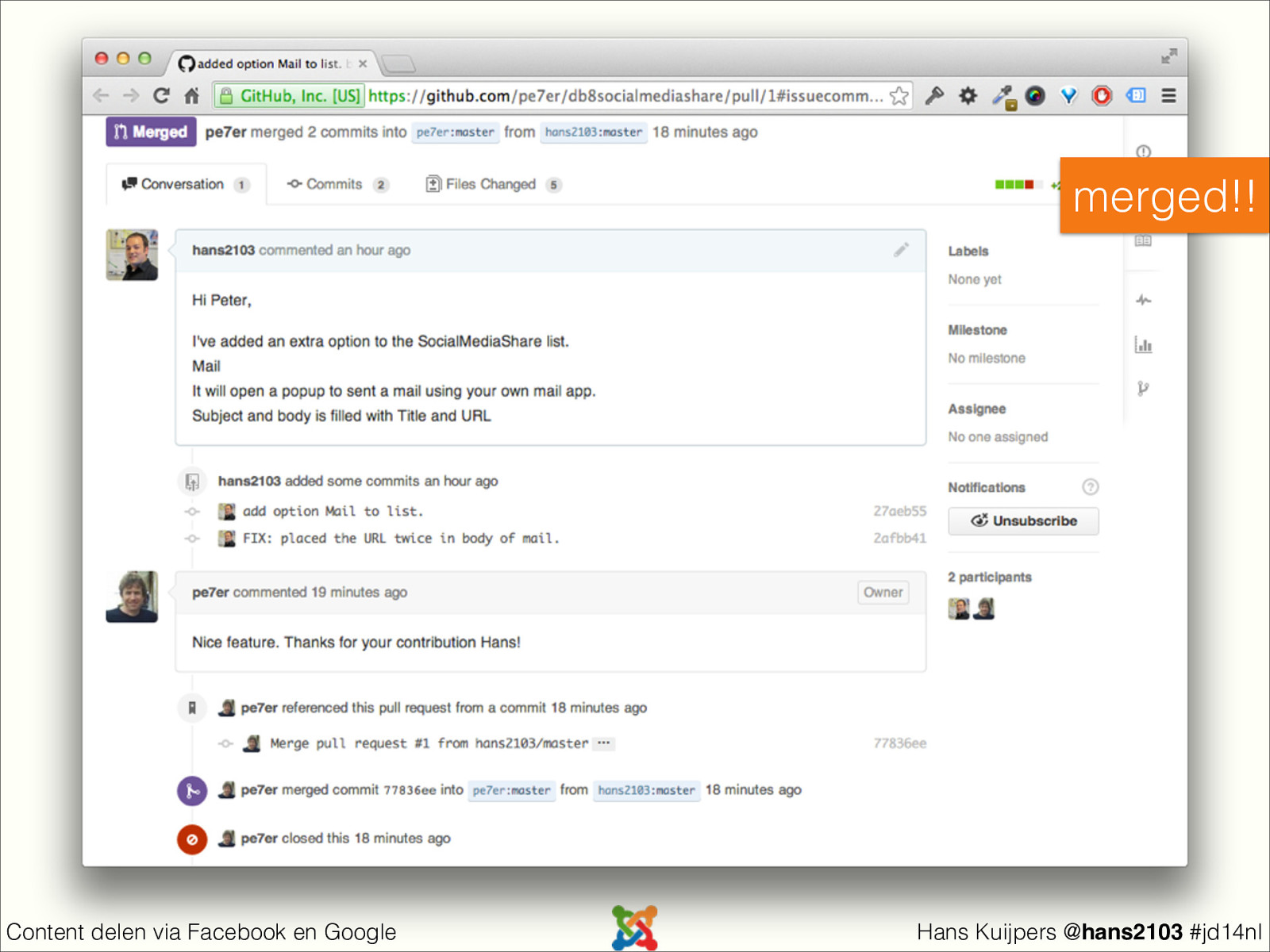Open the Network fork icon in sidebar
Viewport: 1270px width, 952px height.
1143,388
